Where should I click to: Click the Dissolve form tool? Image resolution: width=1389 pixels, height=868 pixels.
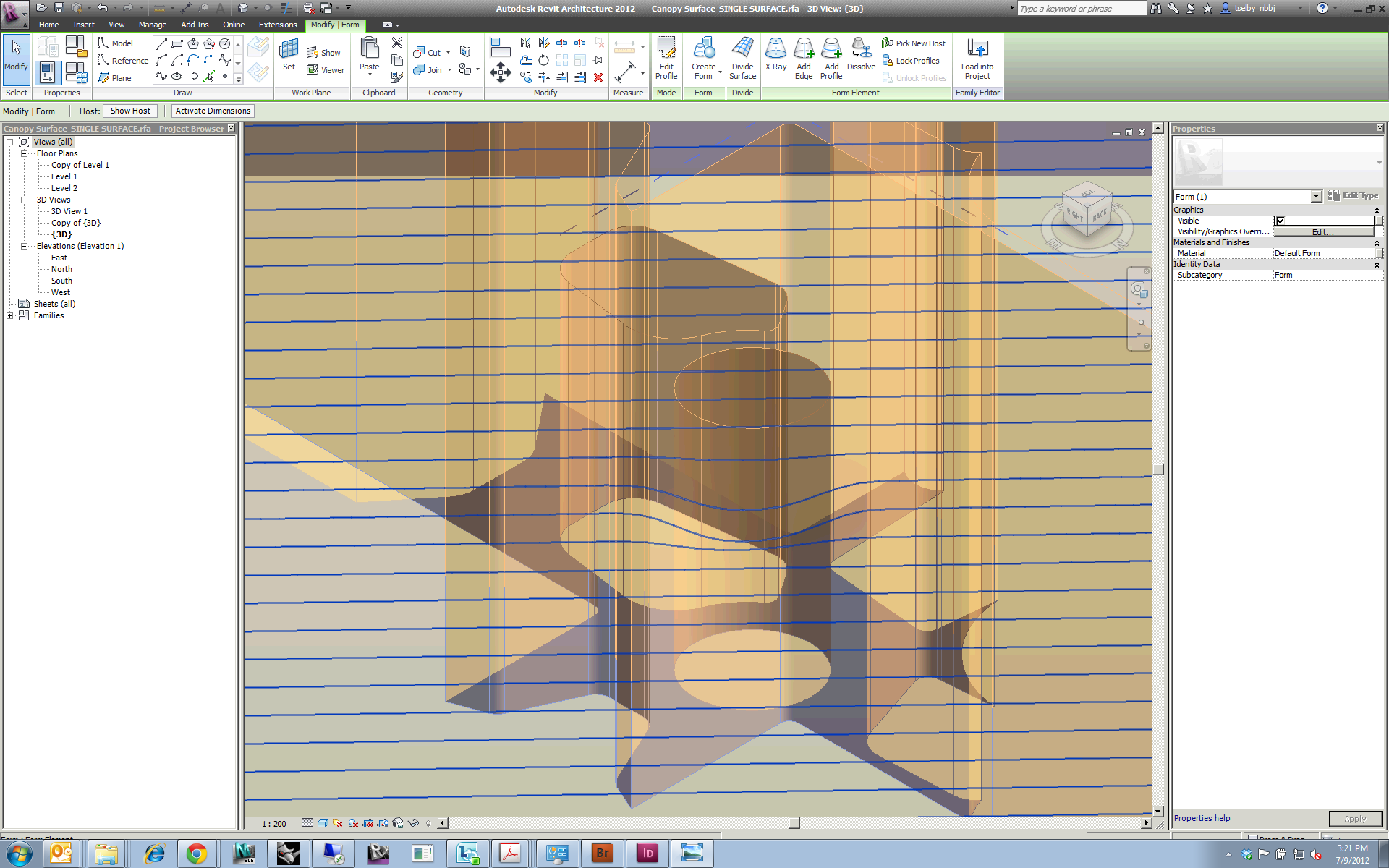pos(861,55)
